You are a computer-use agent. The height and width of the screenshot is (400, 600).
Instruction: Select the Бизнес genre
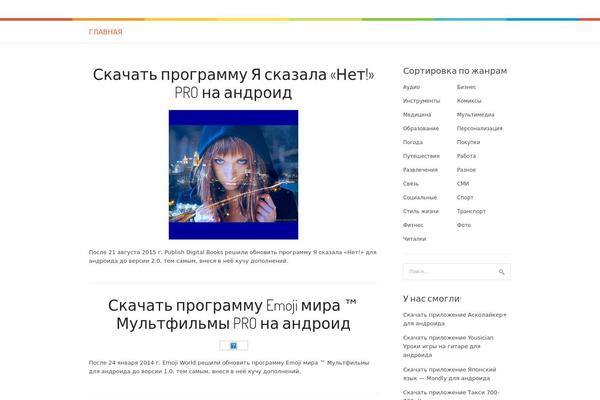pyautogui.click(x=466, y=87)
